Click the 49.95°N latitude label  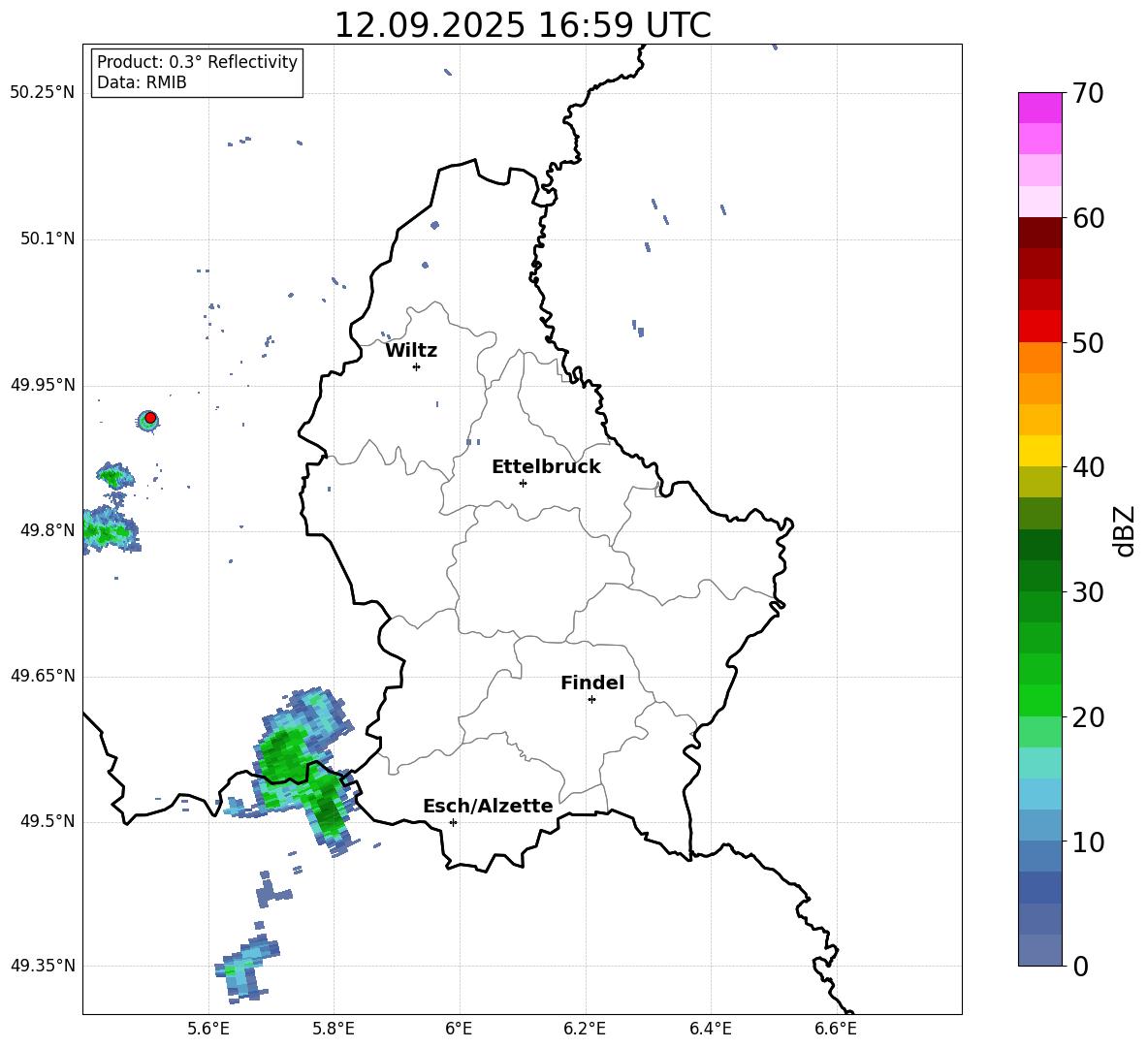click(x=43, y=385)
